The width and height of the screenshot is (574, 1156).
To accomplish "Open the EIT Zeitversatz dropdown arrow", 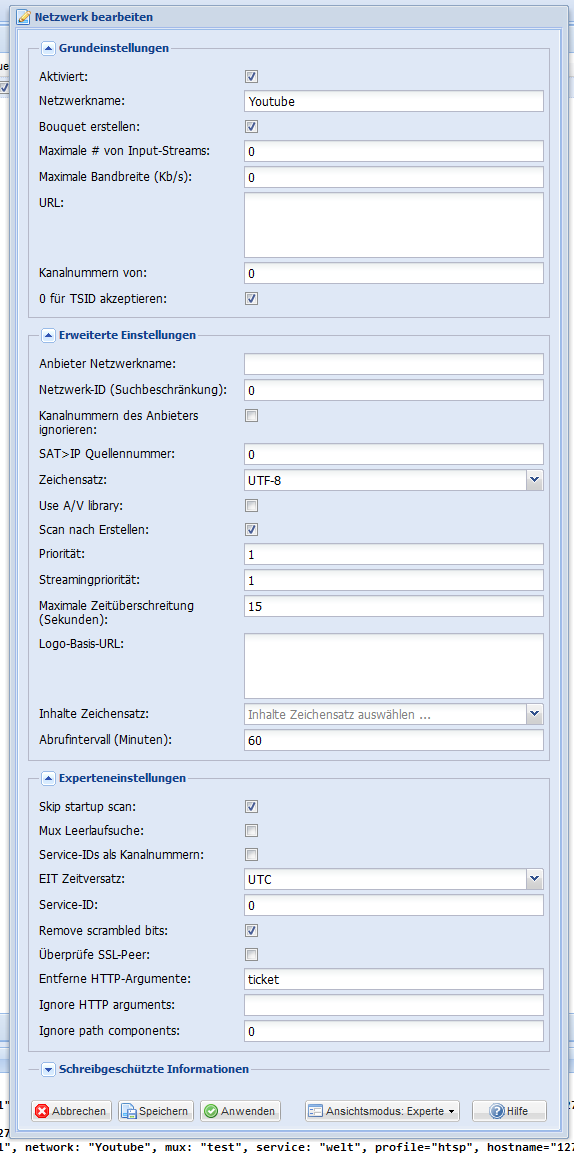I will click(x=535, y=880).
